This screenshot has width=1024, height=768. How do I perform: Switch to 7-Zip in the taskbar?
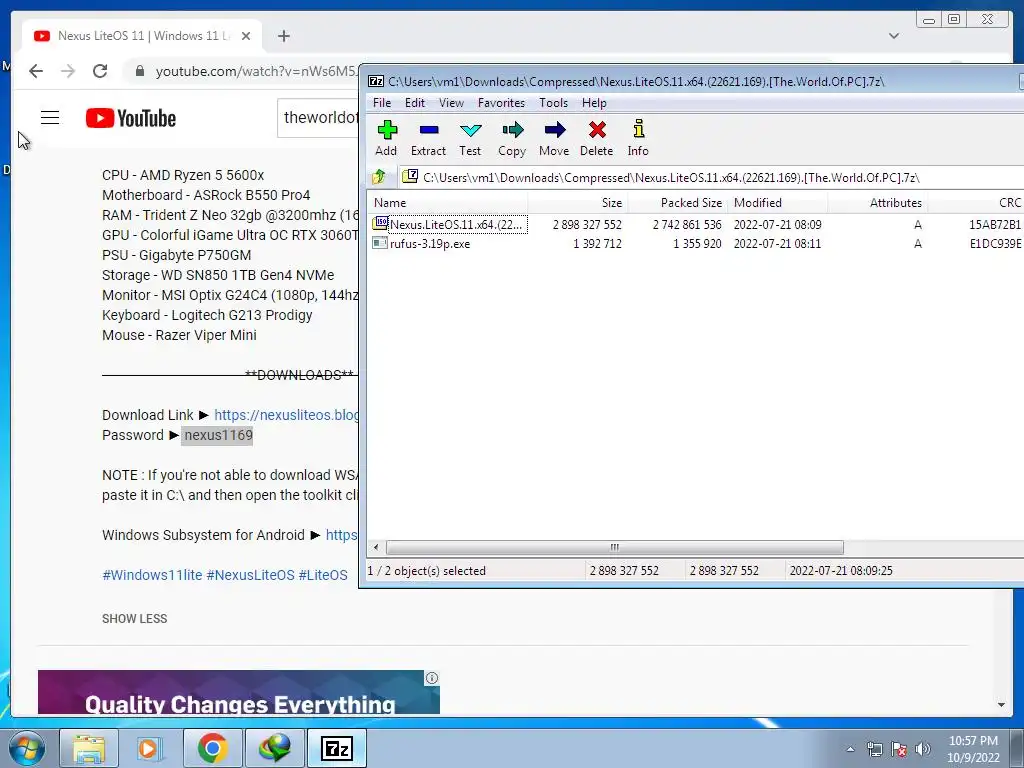pos(337,748)
